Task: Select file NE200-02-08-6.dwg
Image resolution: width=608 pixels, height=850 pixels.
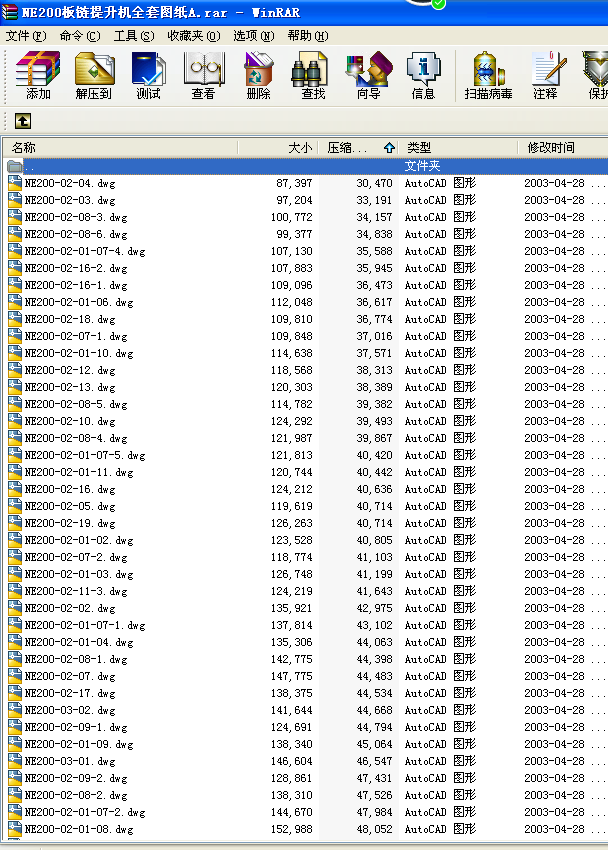Action: coord(76,234)
